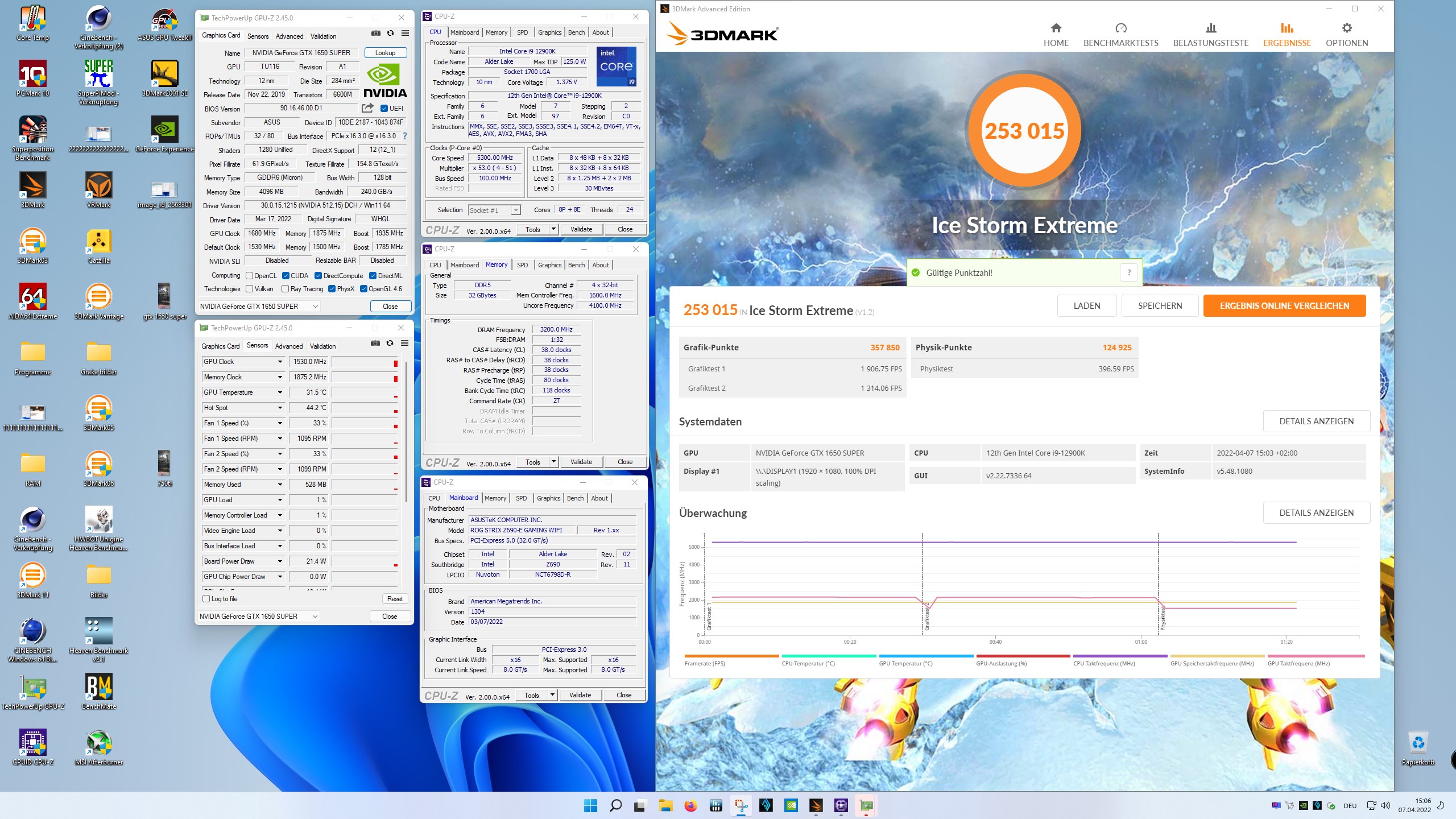Switch to Sensors tab in top GPU-Z window
1456x819 pixels.
pyautogui.click(x=258, y=36)
